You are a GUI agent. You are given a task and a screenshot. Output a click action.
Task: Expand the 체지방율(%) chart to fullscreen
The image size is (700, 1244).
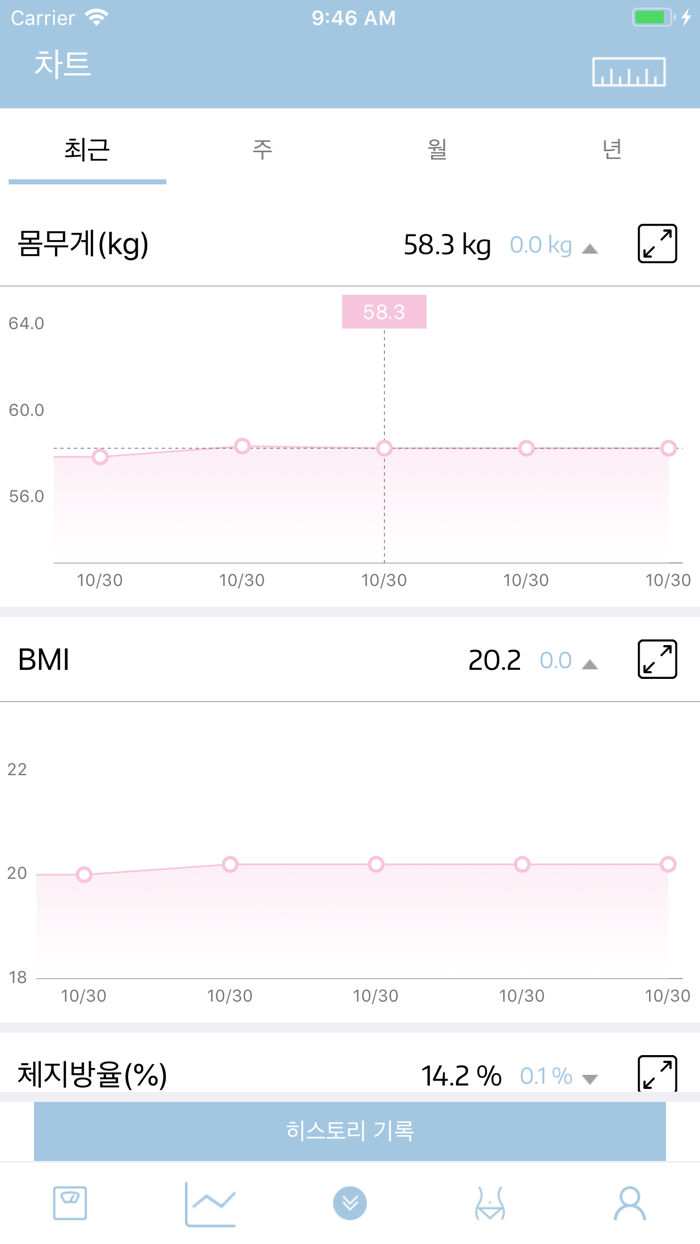(x=657, y=1074)
